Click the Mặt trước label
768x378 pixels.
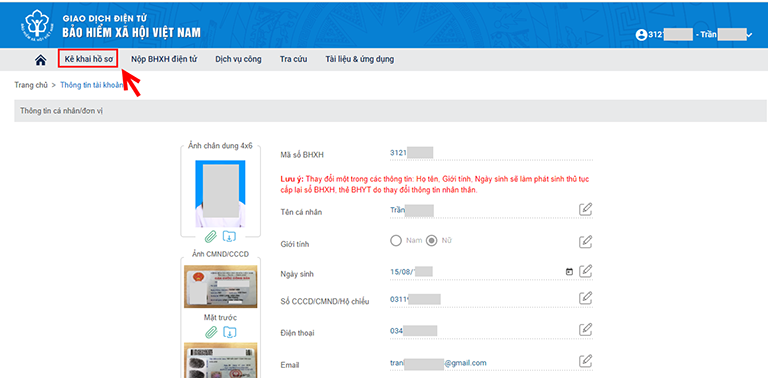[x=220, y=317]
